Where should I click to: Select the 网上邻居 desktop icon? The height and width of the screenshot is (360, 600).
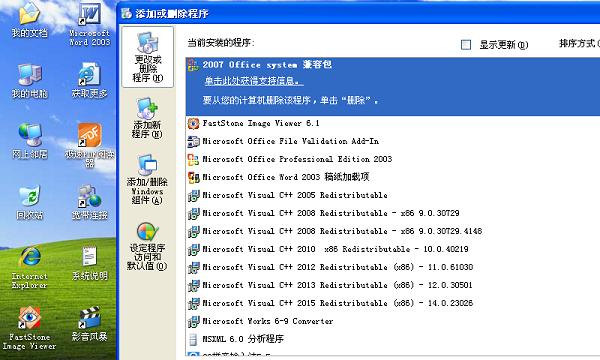point(29,141)
